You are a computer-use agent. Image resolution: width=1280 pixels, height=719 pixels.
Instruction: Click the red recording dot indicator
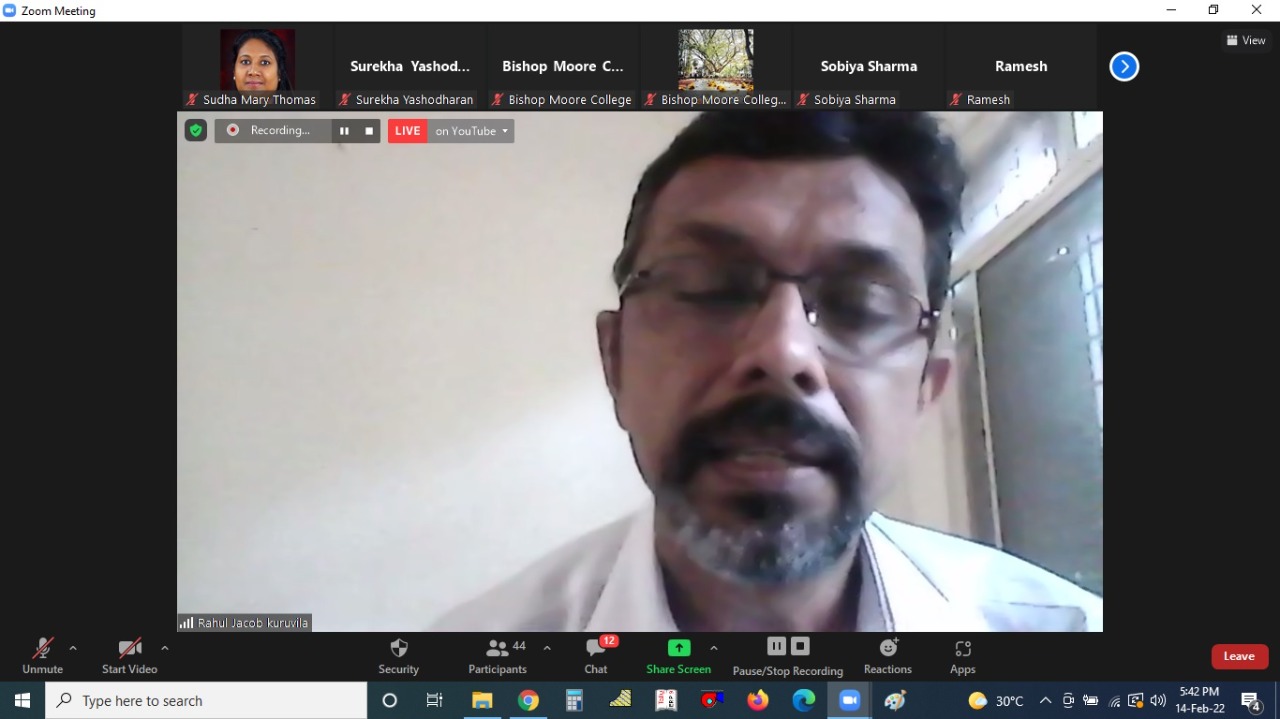pyautogui.click(x=233, y=130)
